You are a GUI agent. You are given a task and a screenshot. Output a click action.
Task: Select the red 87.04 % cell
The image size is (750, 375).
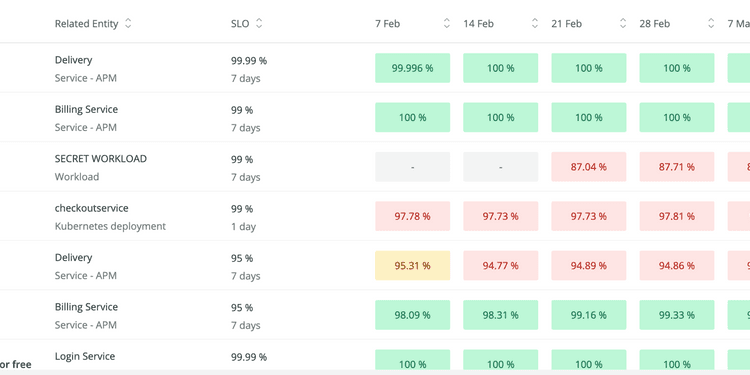click(588, 166)
